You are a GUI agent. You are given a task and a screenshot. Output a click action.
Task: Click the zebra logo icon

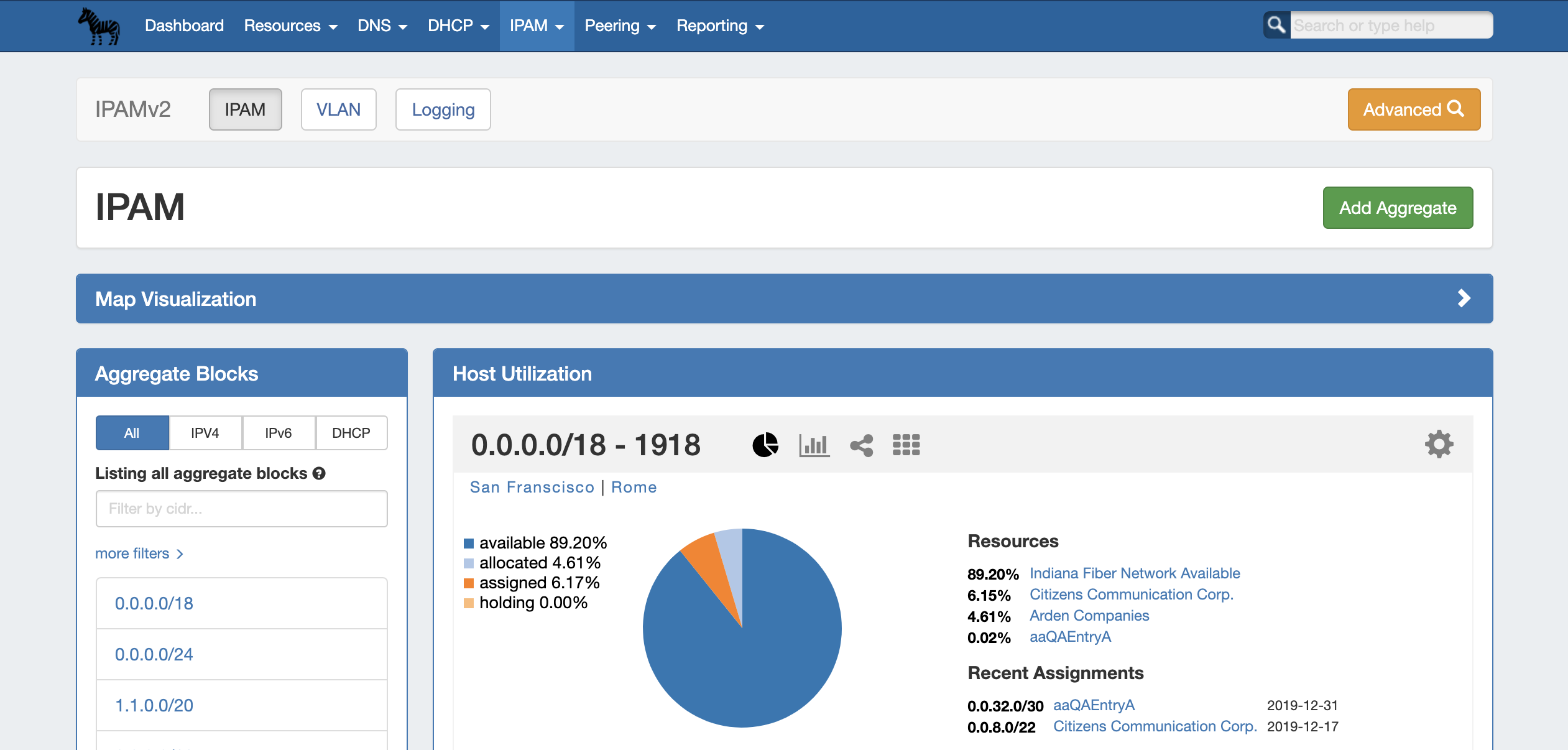point(99,26)
